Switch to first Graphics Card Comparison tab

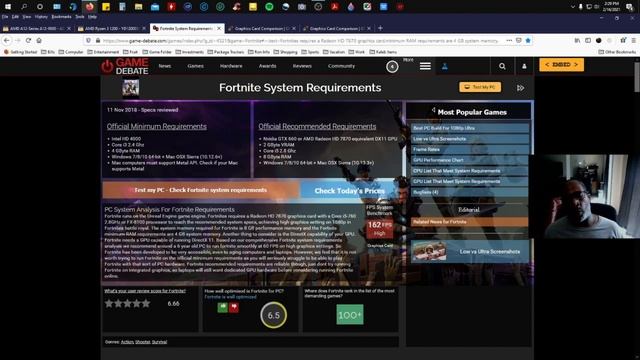262,29
